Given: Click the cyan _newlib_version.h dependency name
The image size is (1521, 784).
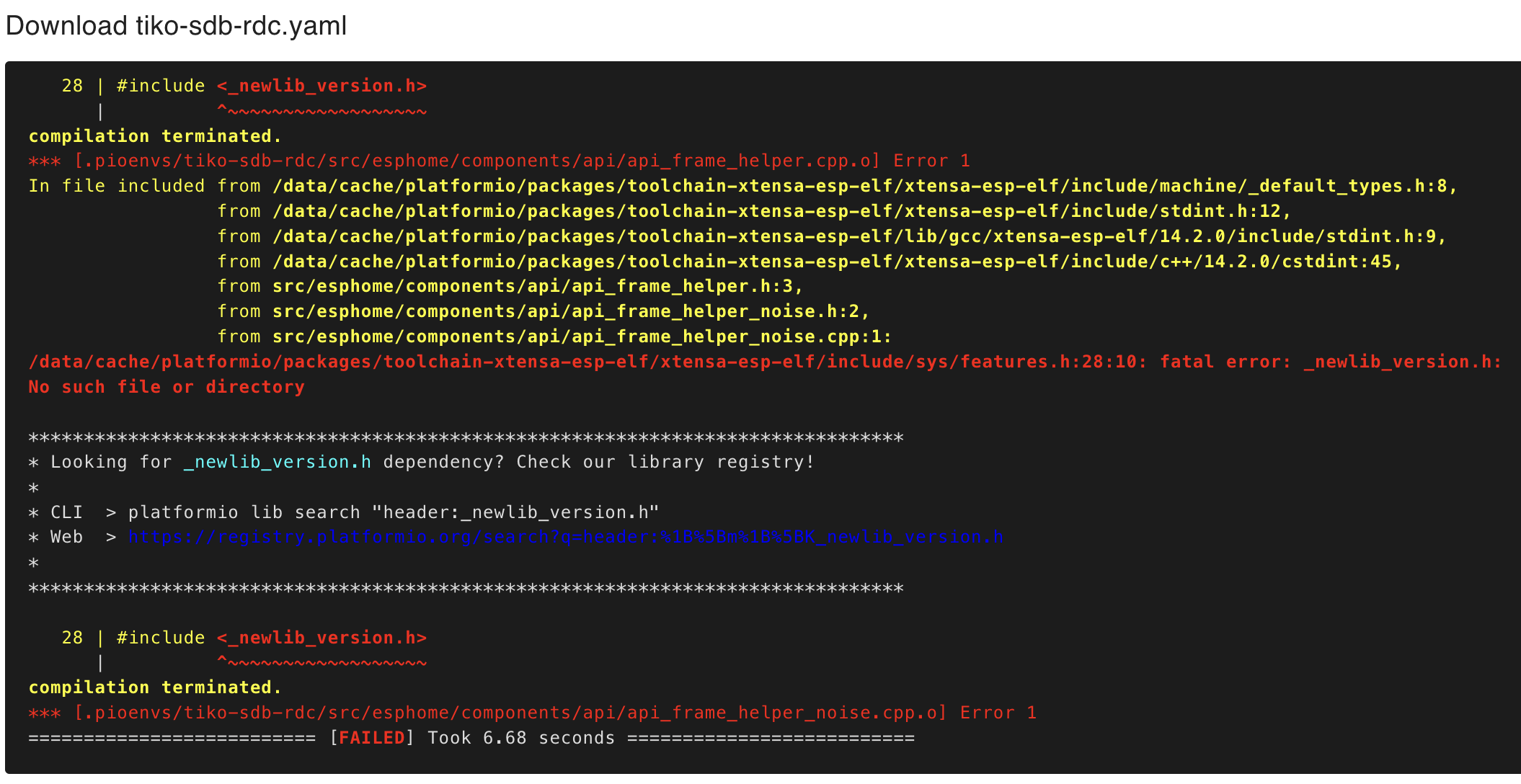Looking at the screenshot, I should [278, 463].
